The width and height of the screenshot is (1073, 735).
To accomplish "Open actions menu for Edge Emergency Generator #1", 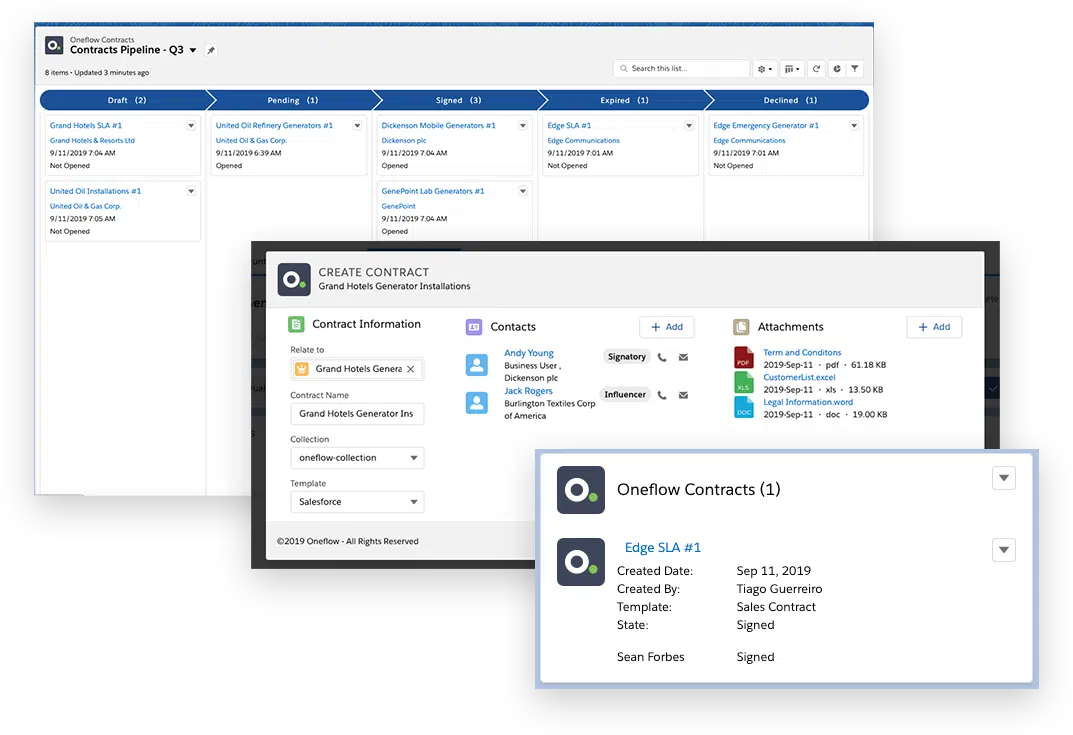I will 854,126.
